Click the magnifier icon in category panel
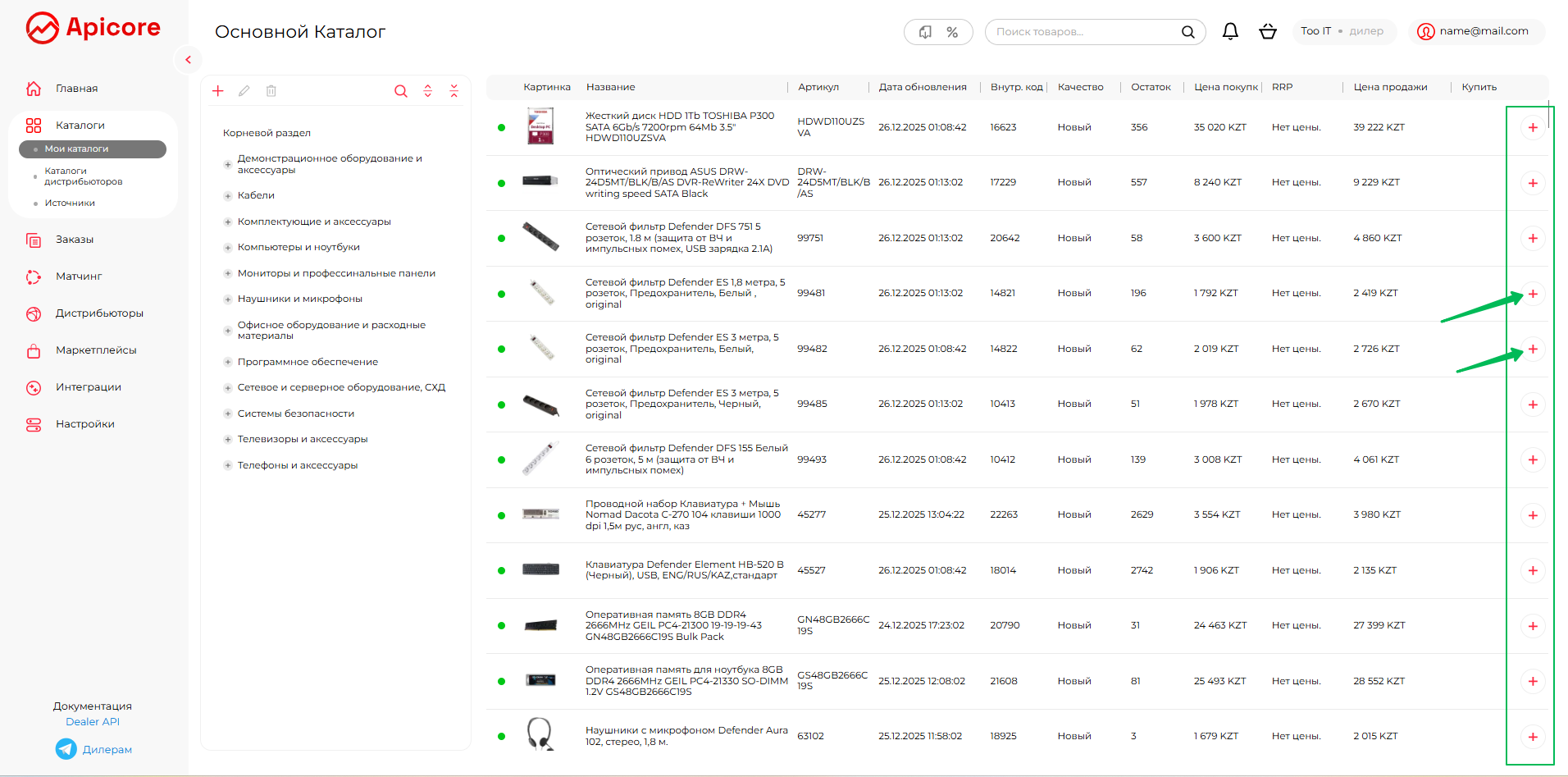The image size is (1568, 777). click(x=400, y=91)
